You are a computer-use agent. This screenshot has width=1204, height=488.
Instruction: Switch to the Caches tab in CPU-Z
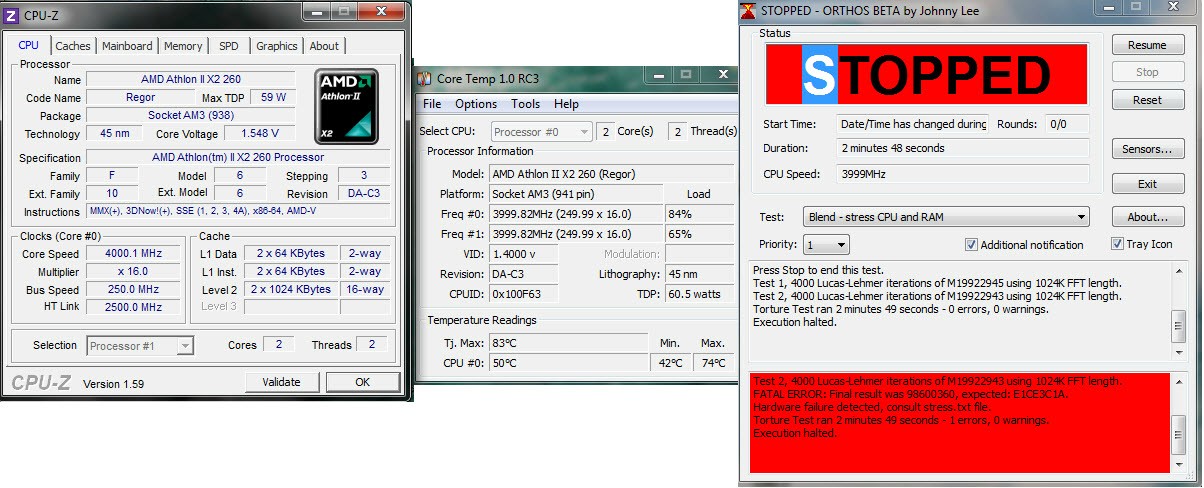(73, 46)
